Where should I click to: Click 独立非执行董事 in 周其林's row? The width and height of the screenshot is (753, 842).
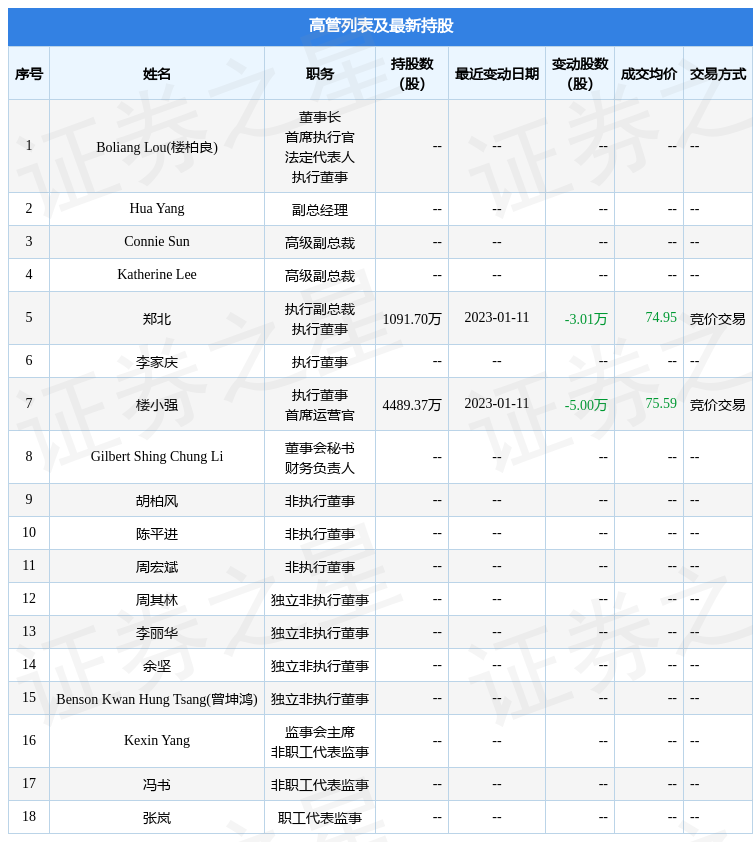(320, 600)
